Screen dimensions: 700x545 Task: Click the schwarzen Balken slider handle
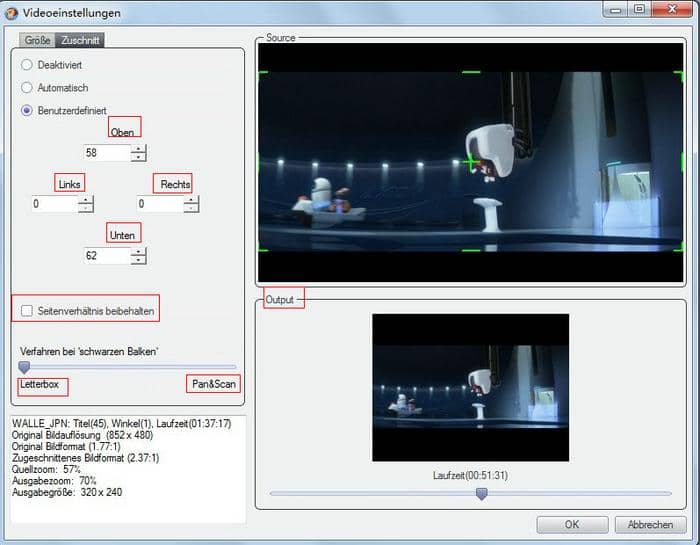tap(24, 367)
